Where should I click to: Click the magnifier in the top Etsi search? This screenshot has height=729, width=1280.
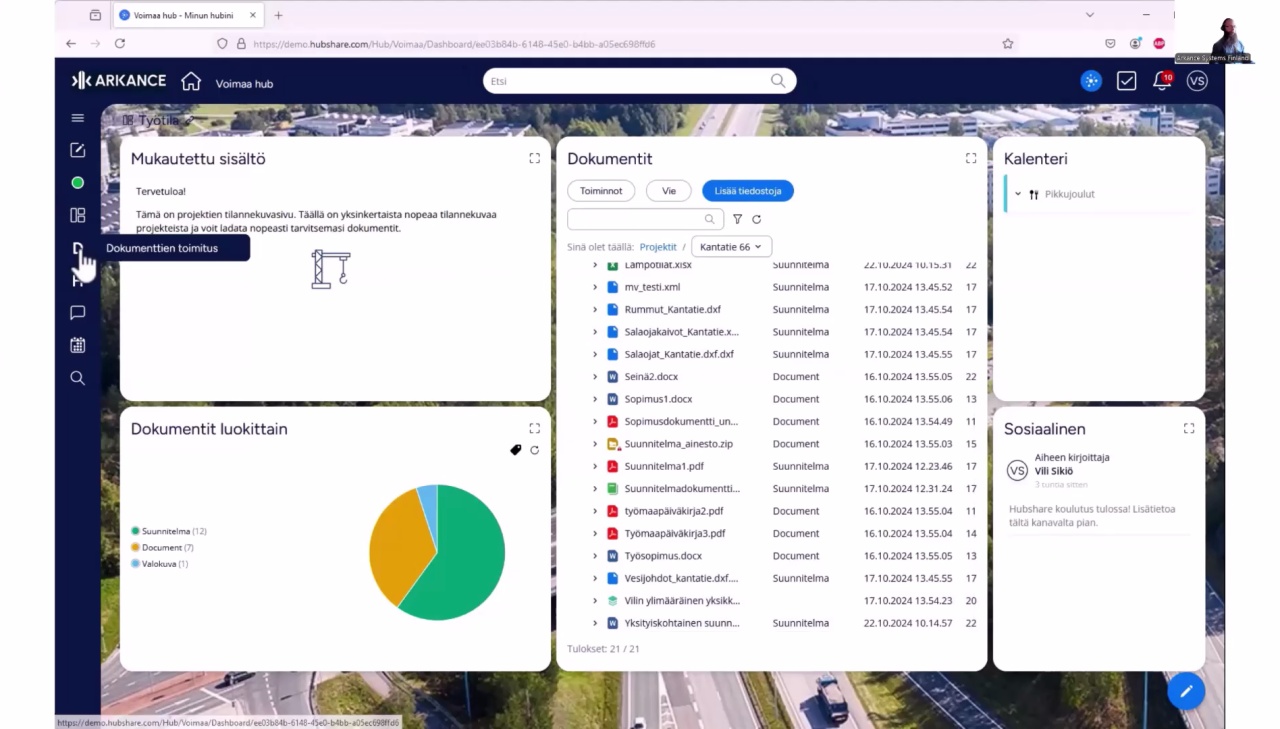[778, 81]
